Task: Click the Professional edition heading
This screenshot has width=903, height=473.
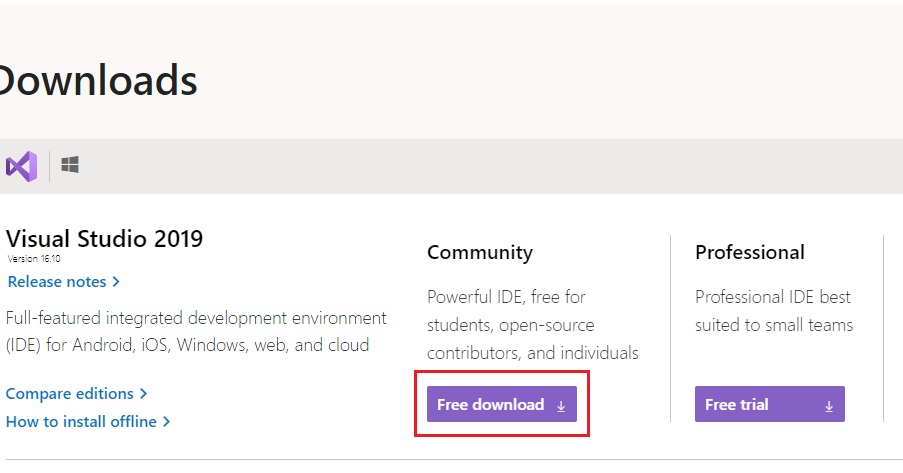Action: (x=749, y=252)
